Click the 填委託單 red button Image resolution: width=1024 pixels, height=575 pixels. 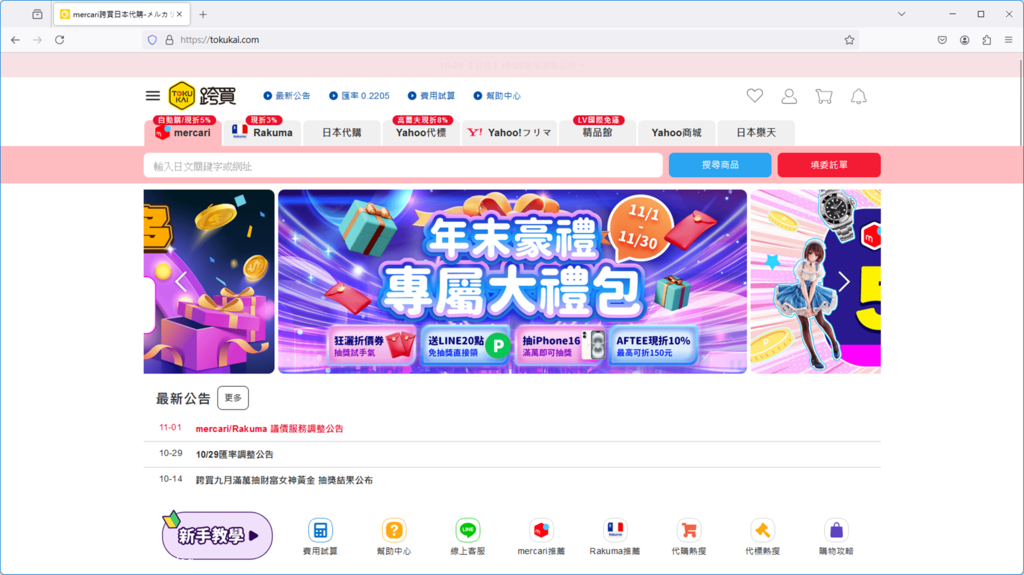pyautogui.click(x=829, y=165)
